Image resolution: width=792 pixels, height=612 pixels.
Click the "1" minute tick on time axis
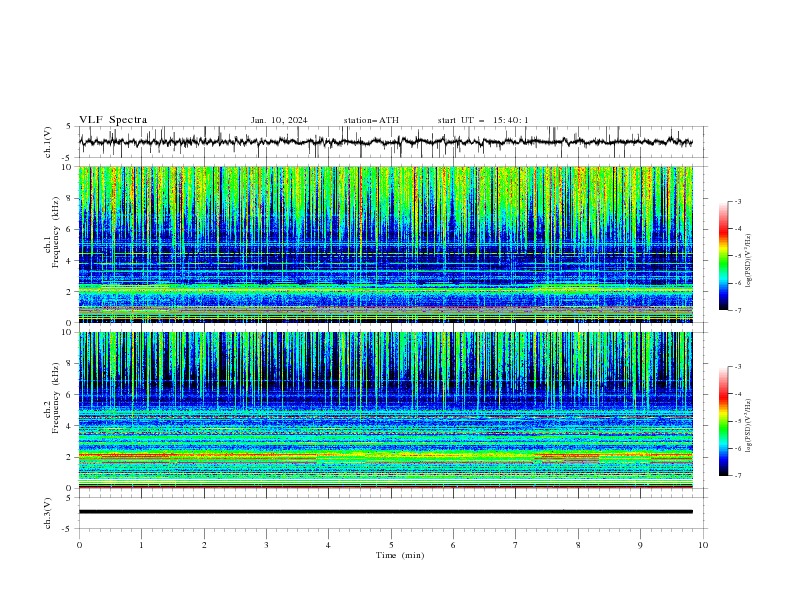tap(141, 545)
